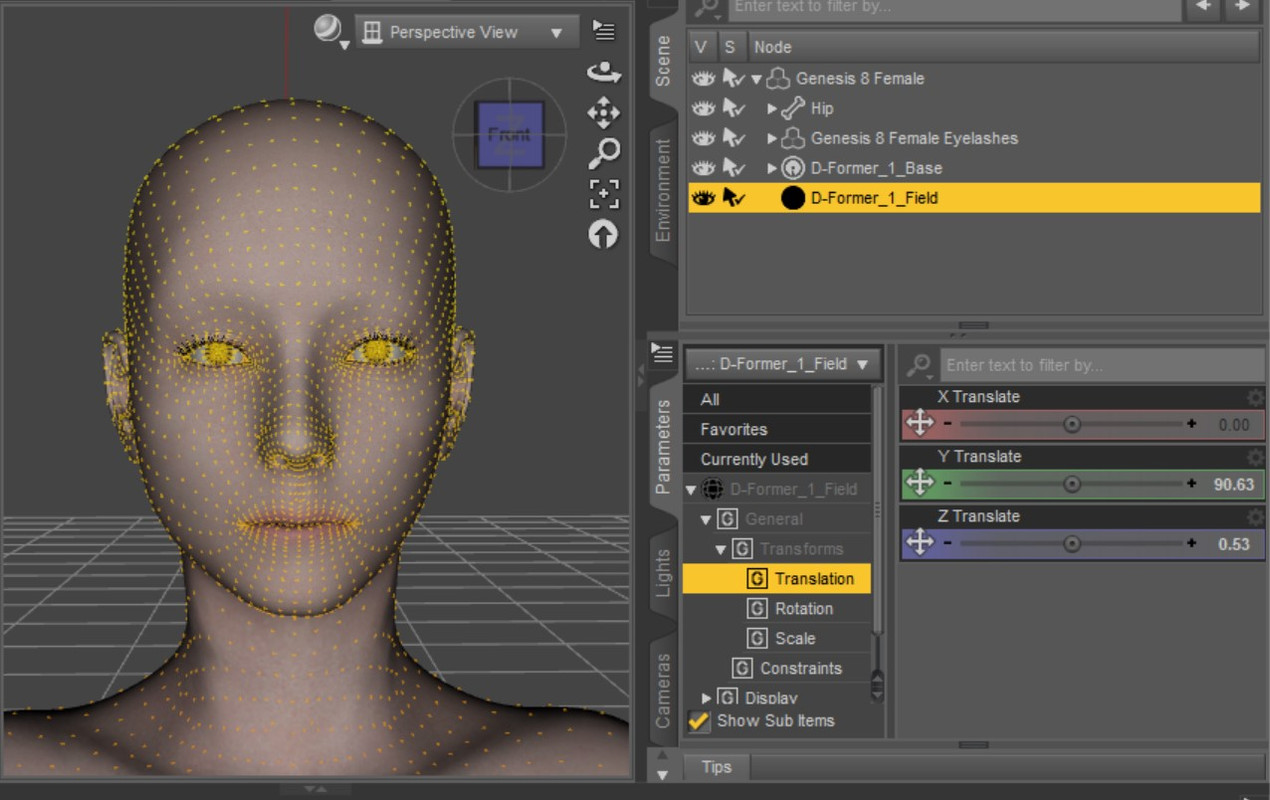Open the draw style sphere icon
Viewport: 1270px width, 800px height.
point(328,30)
